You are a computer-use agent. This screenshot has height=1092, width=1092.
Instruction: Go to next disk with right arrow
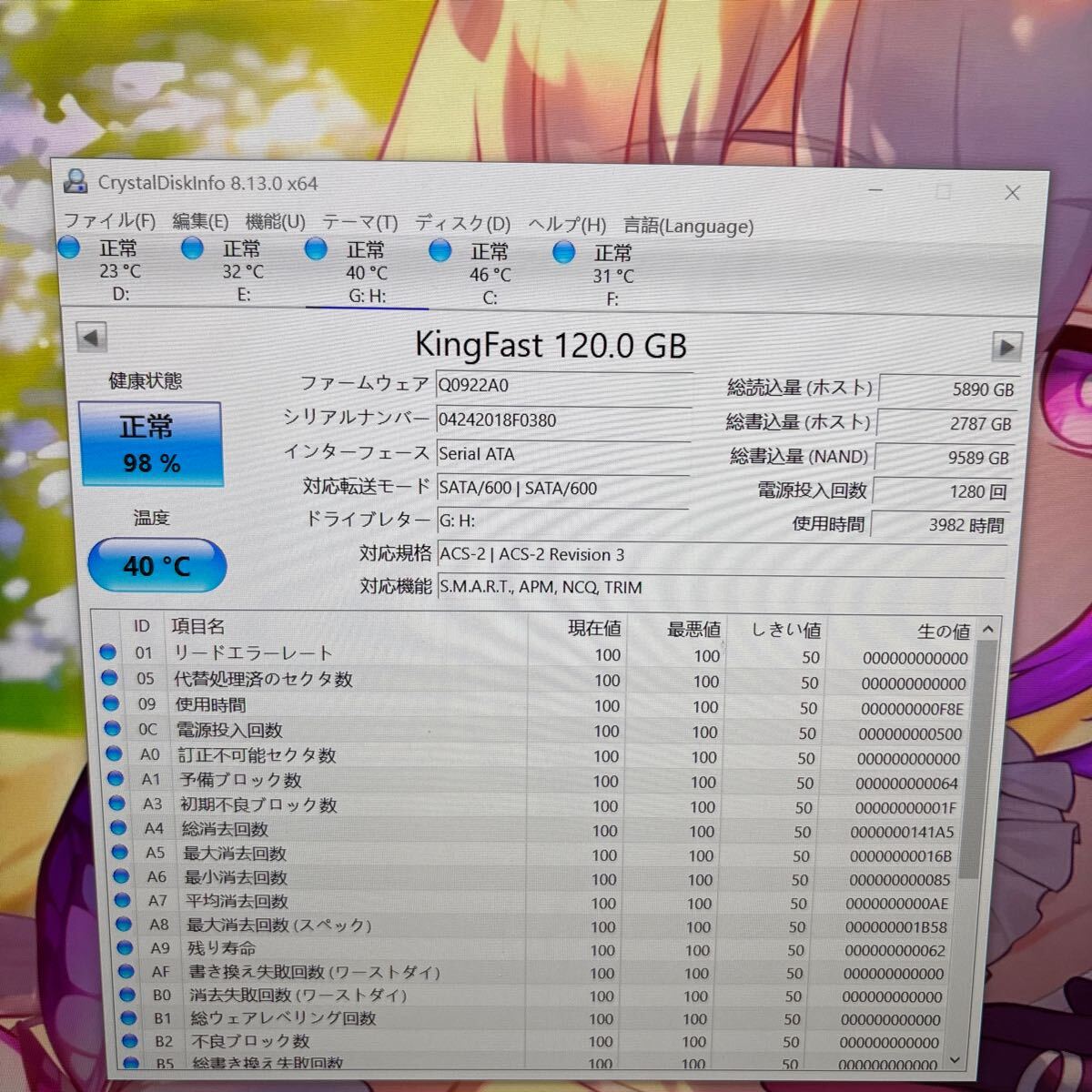tap(1006, 347)
